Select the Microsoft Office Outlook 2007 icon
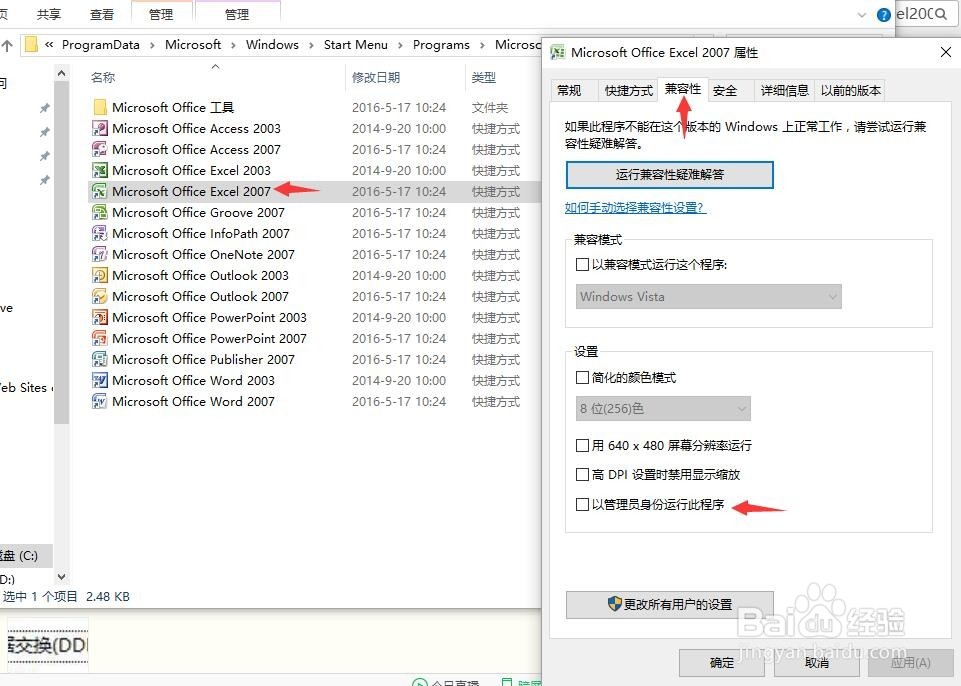961x686 pixels. [98, 296]
